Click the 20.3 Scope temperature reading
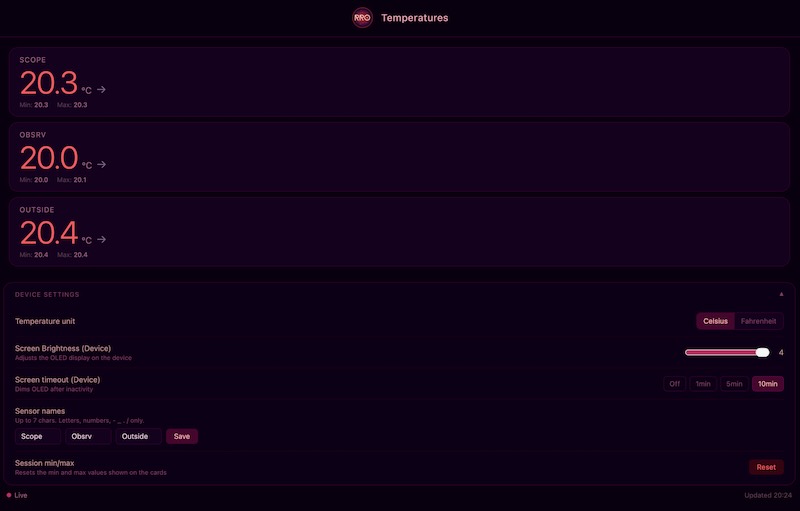The image size is (800, 511). pos(49,83)
